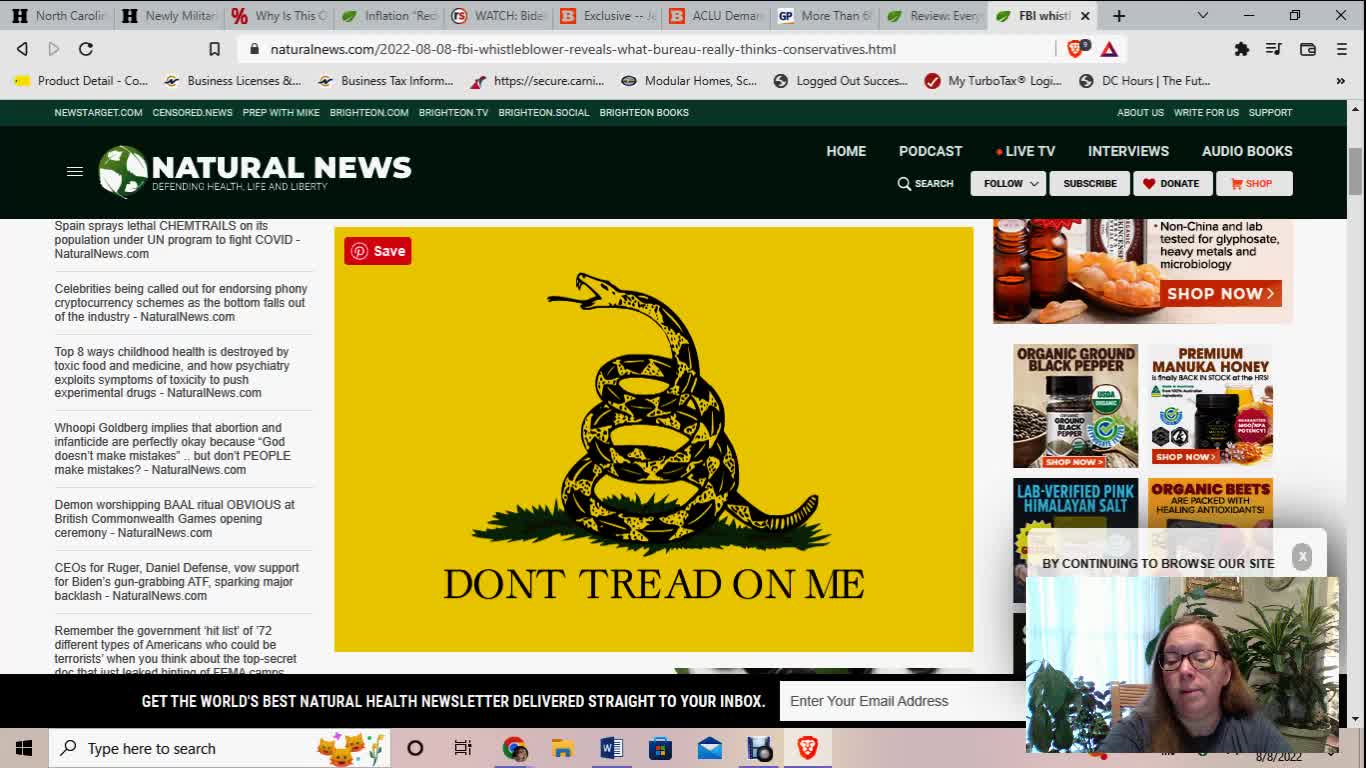Reload the current page
The width and height of the screenshot is (1366, 768).
(x=86, y=49)
